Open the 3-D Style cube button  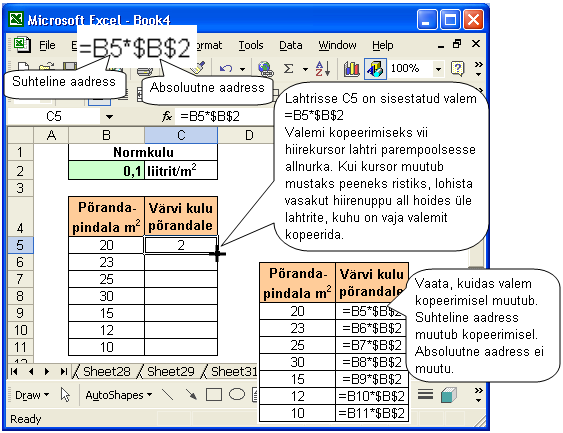448,395
